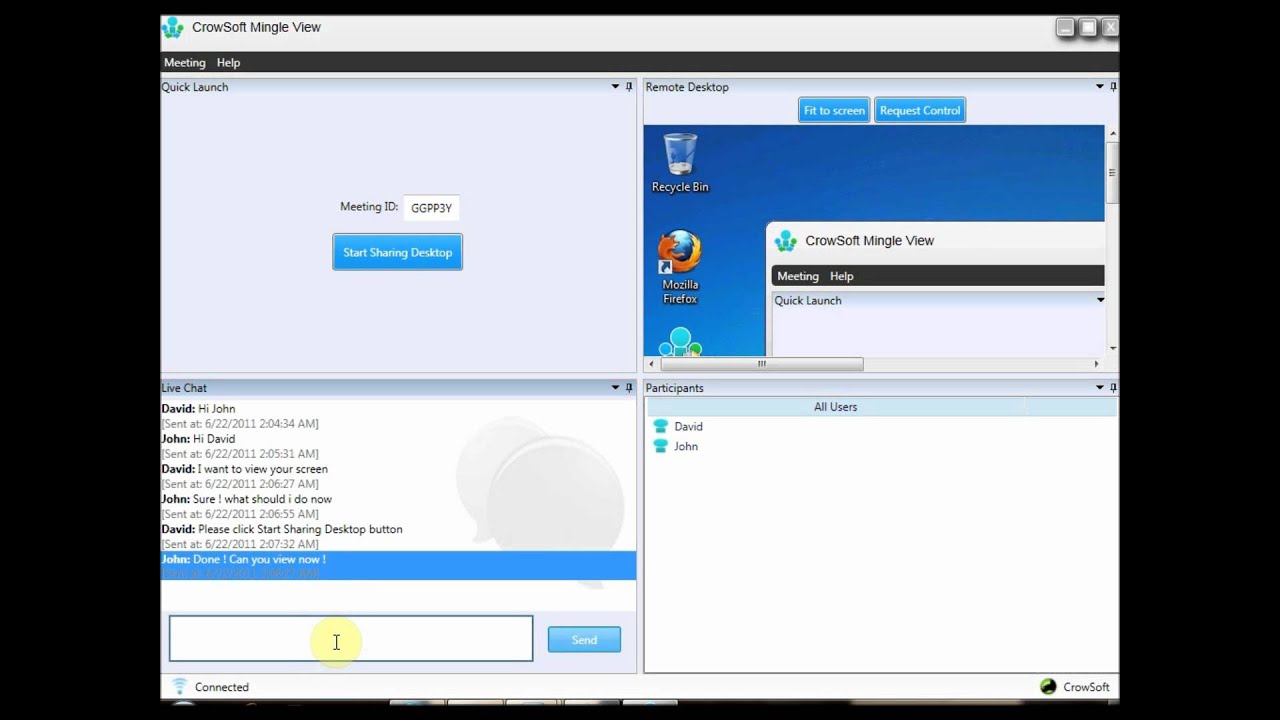Focus the chat message input box
The width and height of the screenshot is (1280, 720).
coord(351,639)
